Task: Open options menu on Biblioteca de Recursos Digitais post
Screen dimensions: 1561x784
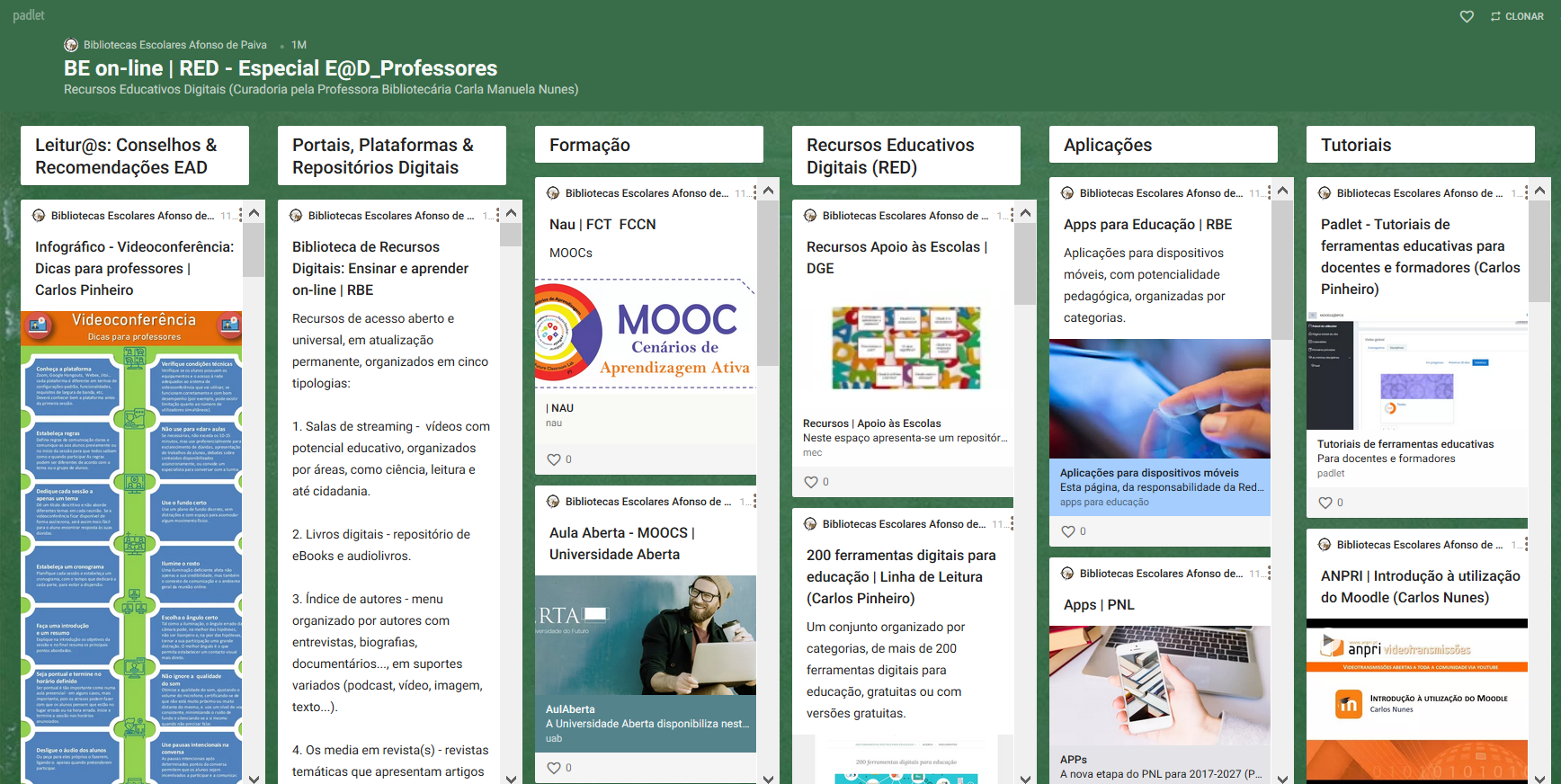Action: click(497, 216)
